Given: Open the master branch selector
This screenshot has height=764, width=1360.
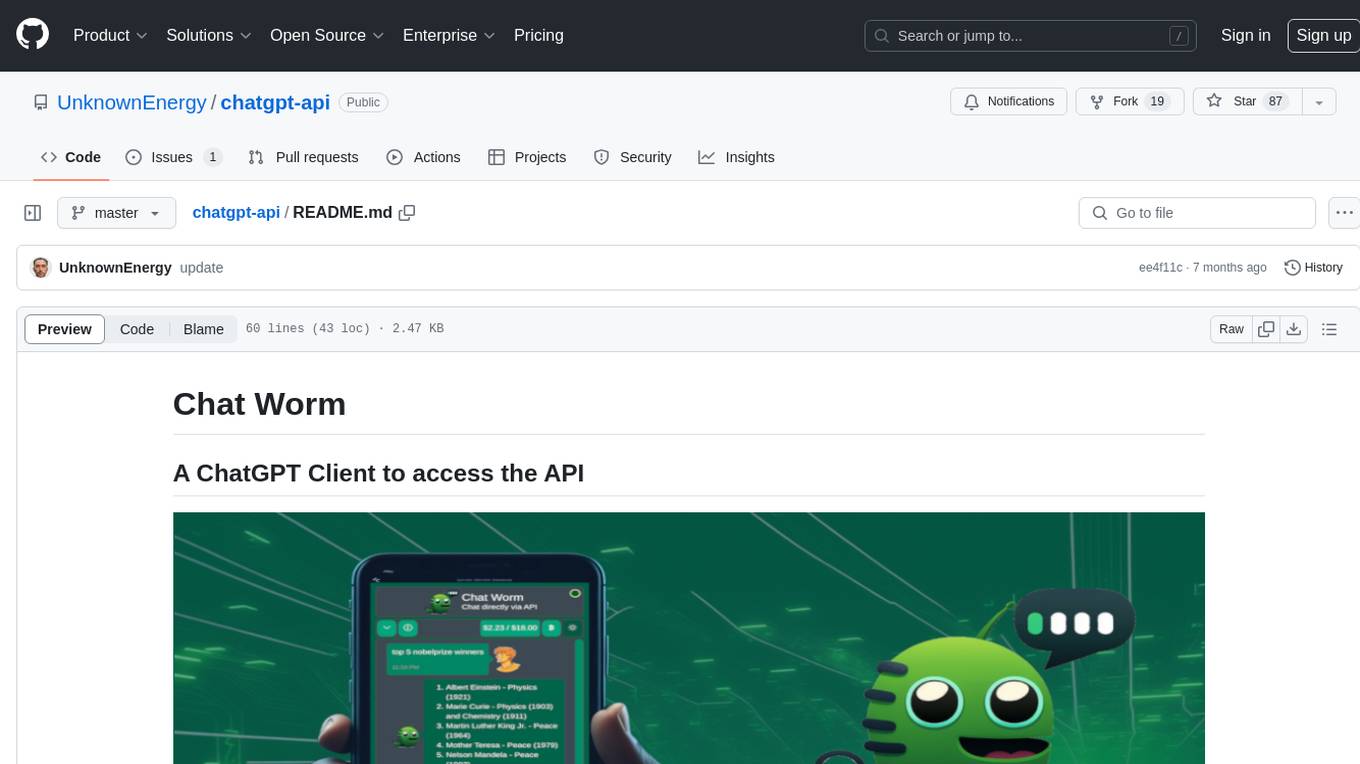Looking at the screenshot, I should click(x=116, y=213).
